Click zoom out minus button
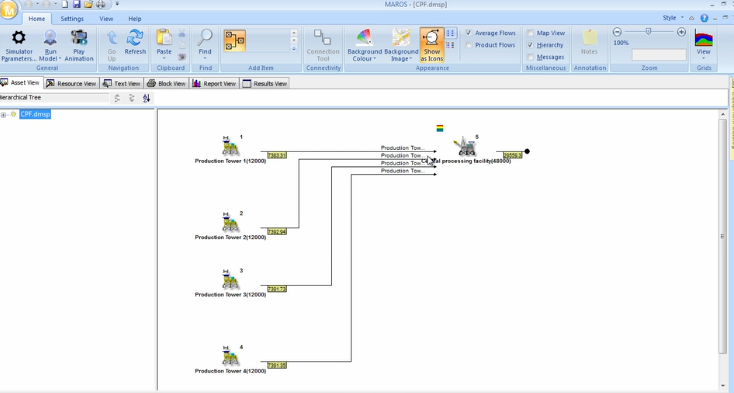The image size is (734, 393). pyautogui.click(x=617, y=32)
